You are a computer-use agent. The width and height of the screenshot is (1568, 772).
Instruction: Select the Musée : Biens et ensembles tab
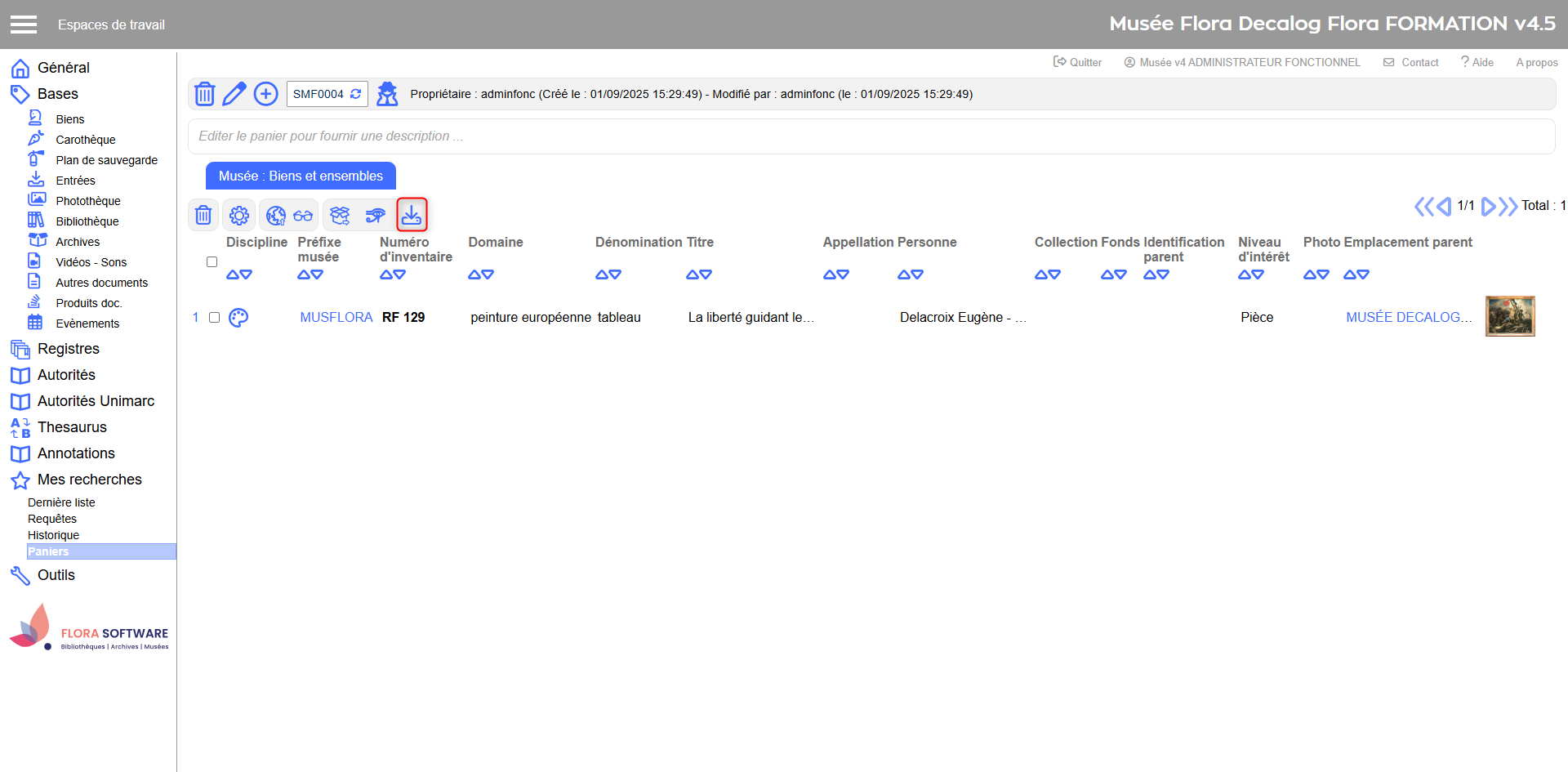[301, 176]
